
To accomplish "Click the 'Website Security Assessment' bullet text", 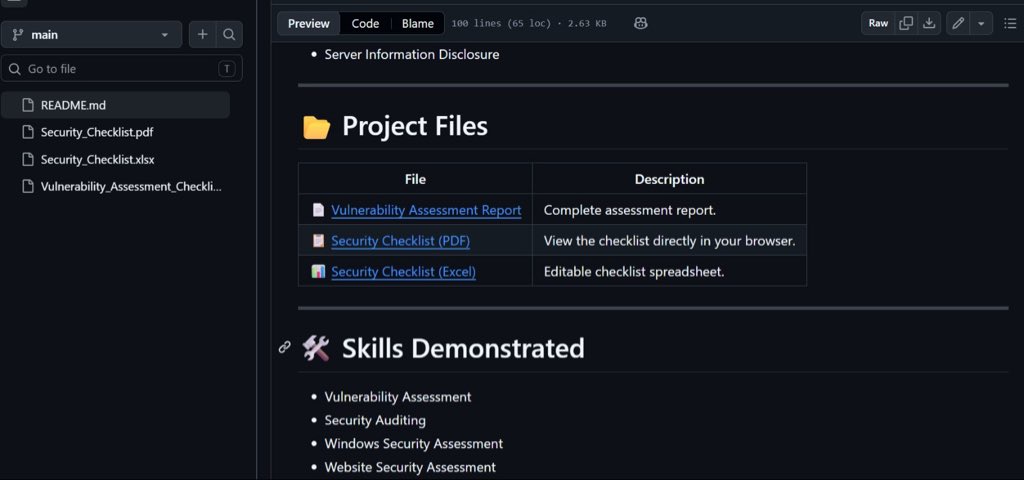I will pos(410,467).
